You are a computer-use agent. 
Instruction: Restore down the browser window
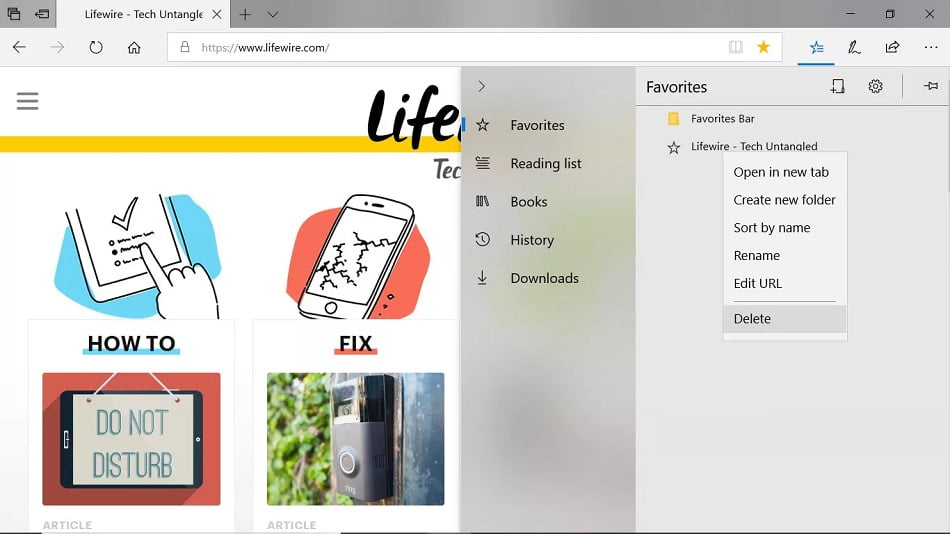click(x=889, y=14)
